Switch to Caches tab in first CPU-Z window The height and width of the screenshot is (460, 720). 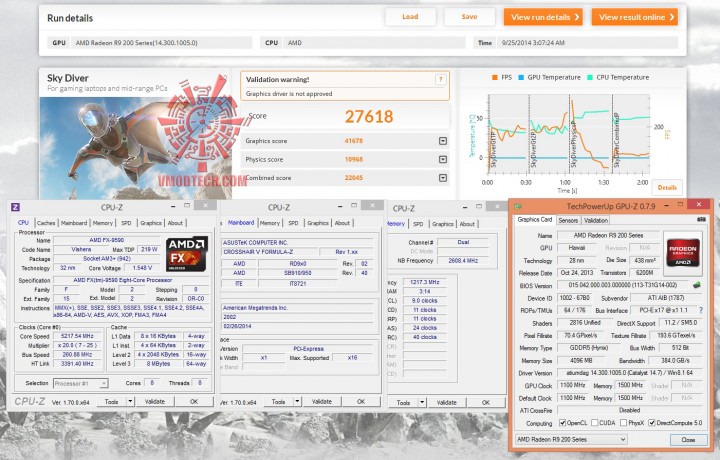click(46, 223)
